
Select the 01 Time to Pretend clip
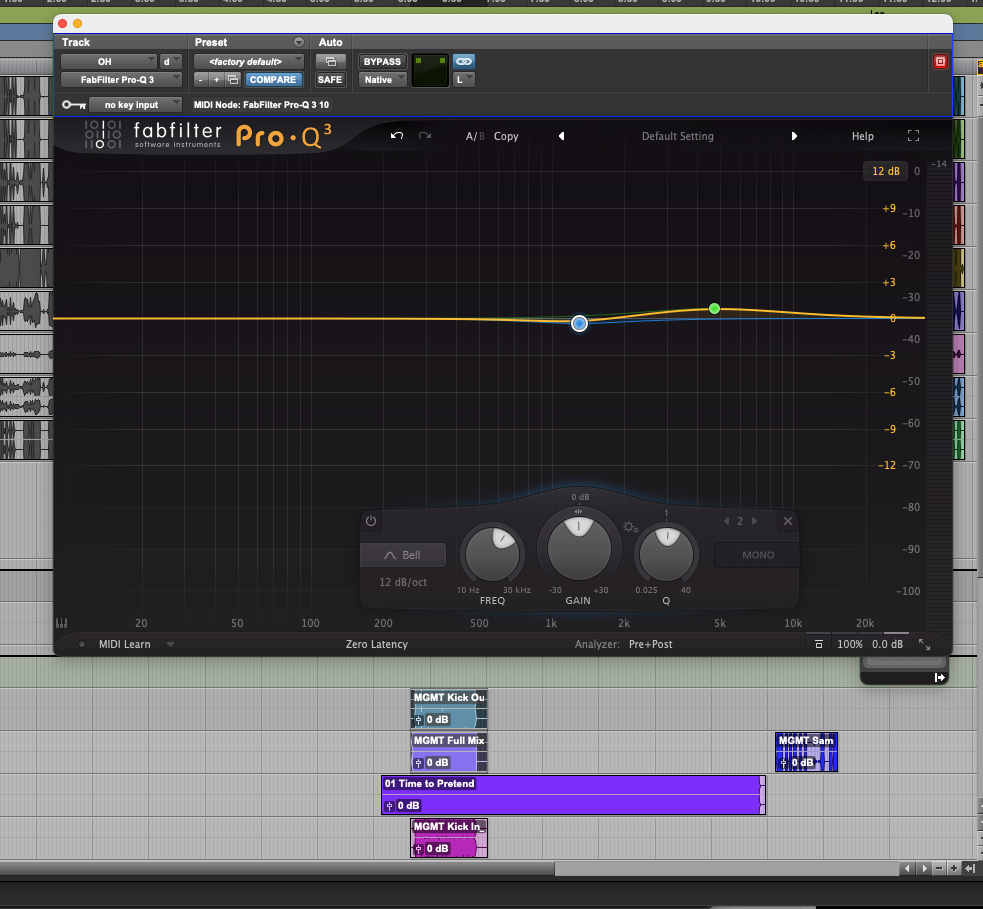pos(573,795)
